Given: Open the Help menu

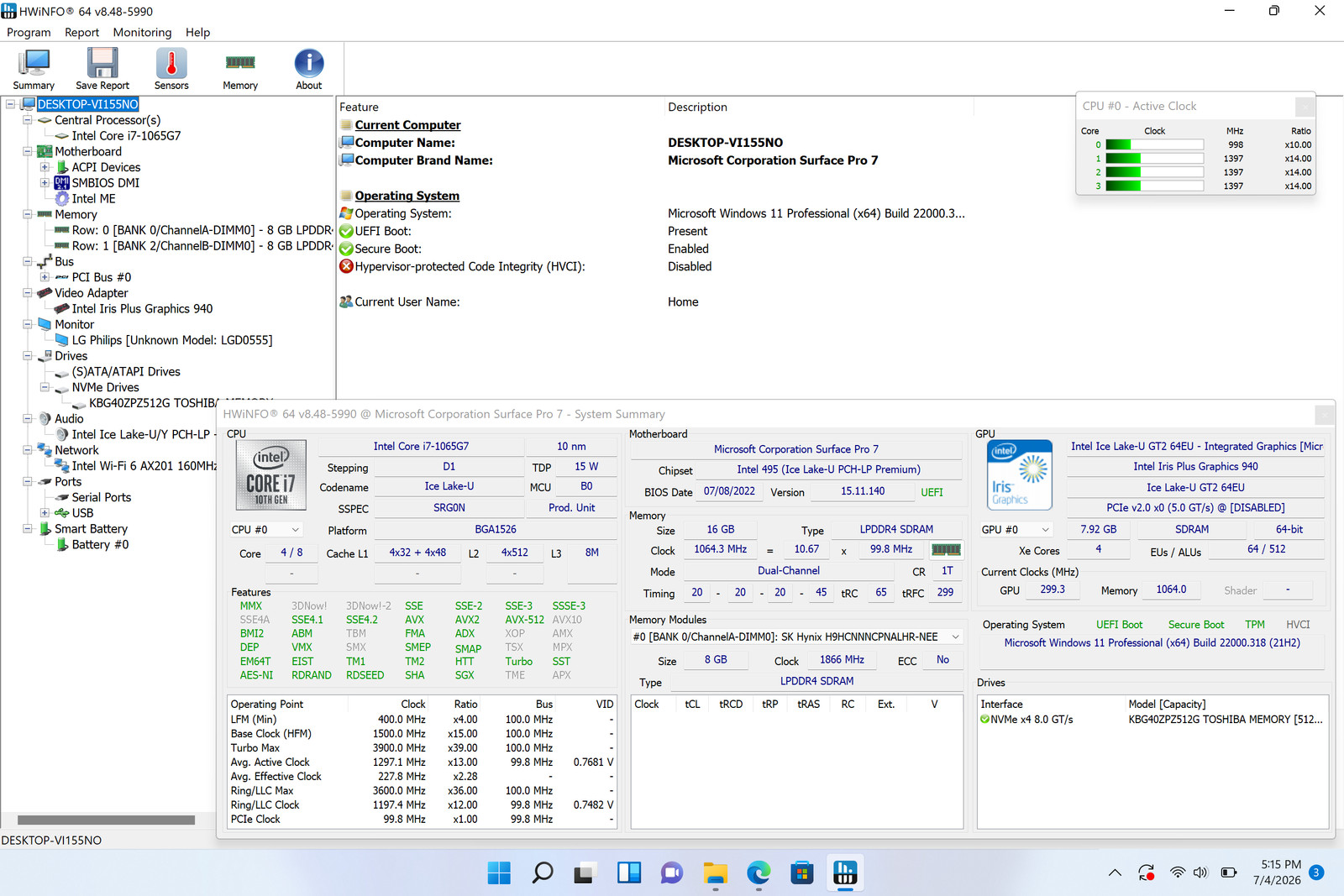Looking at the screenshot, I should [197, 33].
